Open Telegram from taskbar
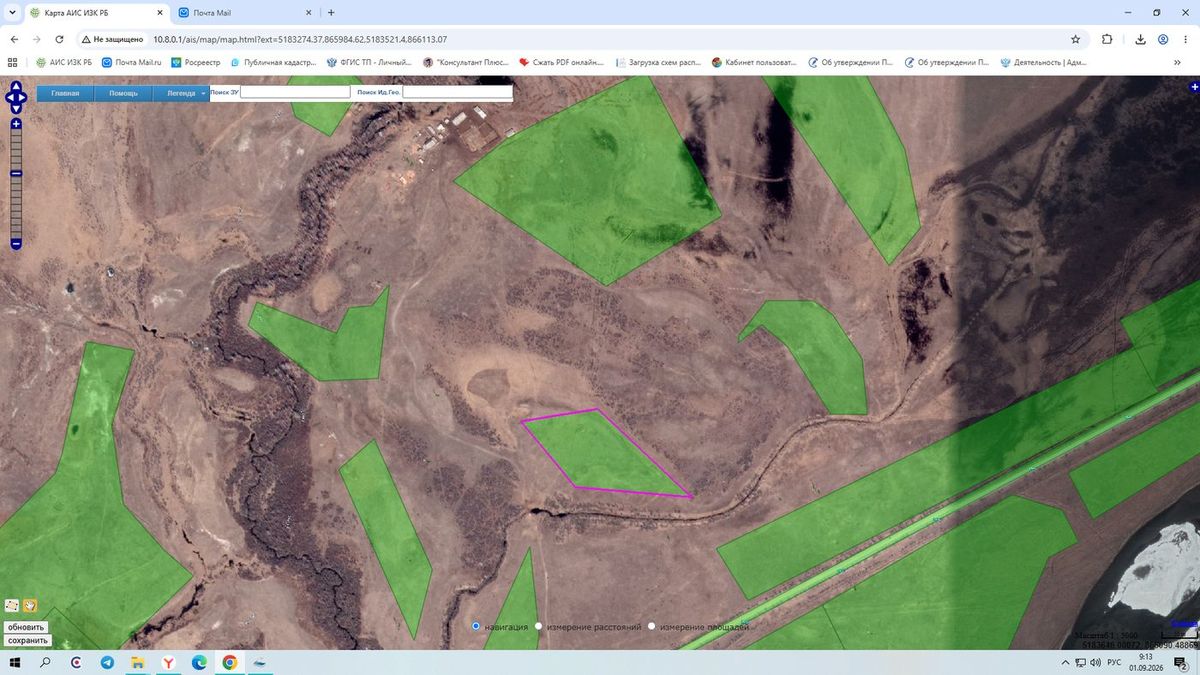 coord(107,662)
